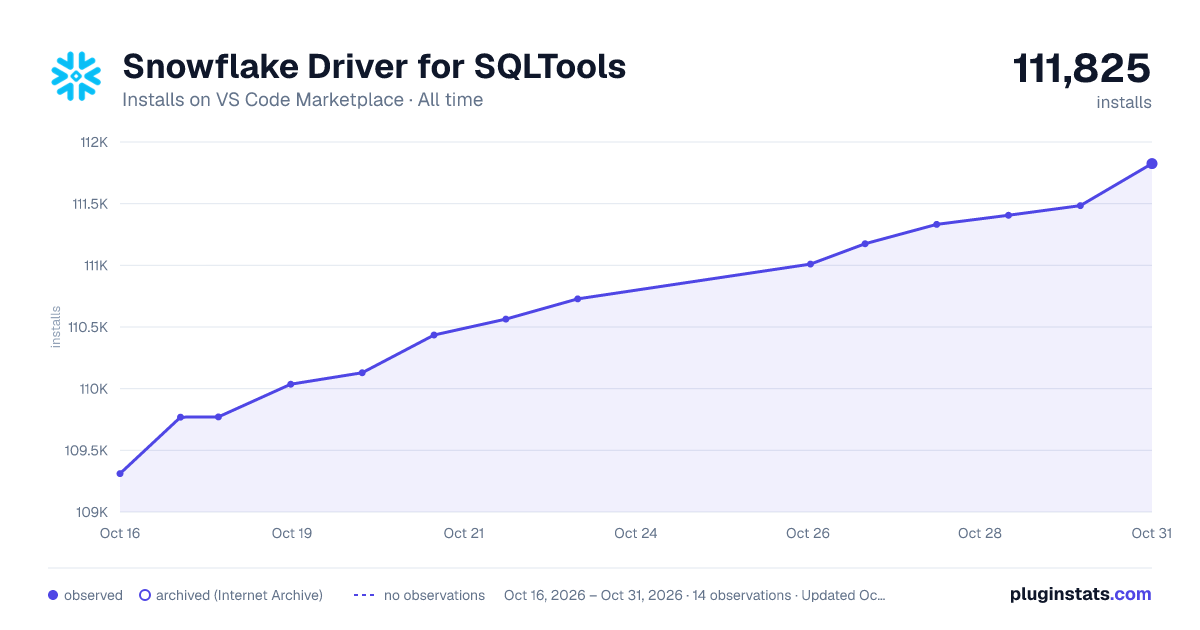Click the "installs" caption under 111,825
The width and height of the screenshot is (1200, 630).
tap(1124, 102)
